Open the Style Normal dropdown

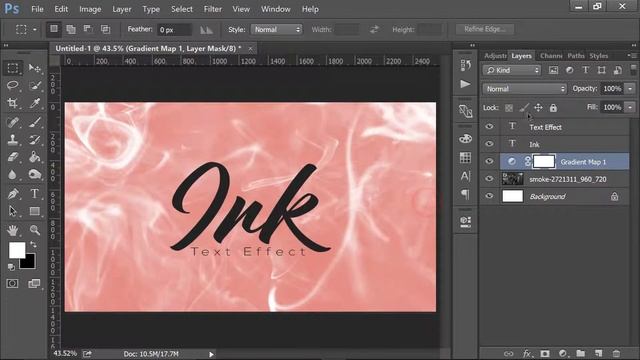pyautogui.click(x=276, y=29)
